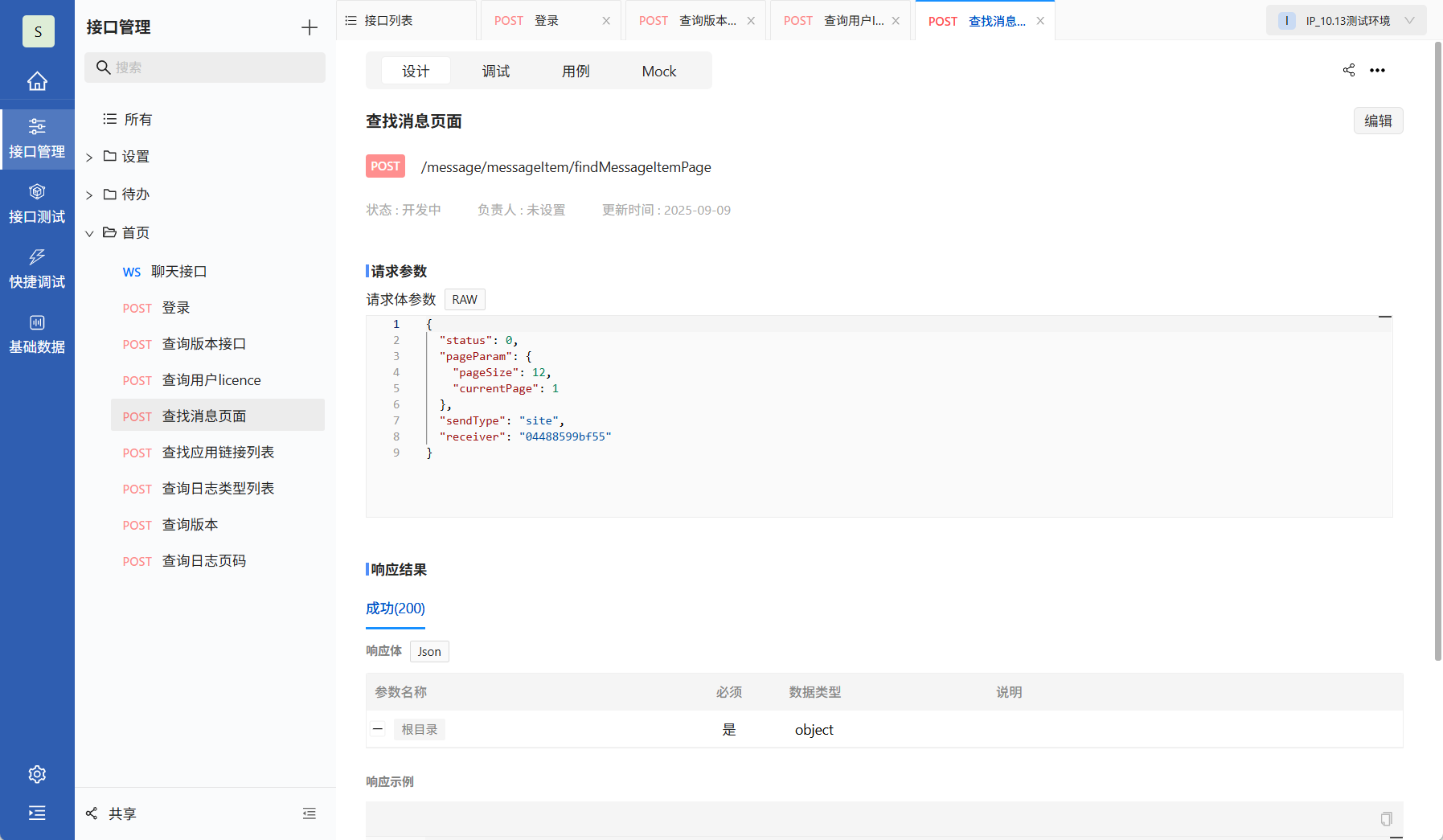Collapse the 首页 folder

tap(89, 234)
